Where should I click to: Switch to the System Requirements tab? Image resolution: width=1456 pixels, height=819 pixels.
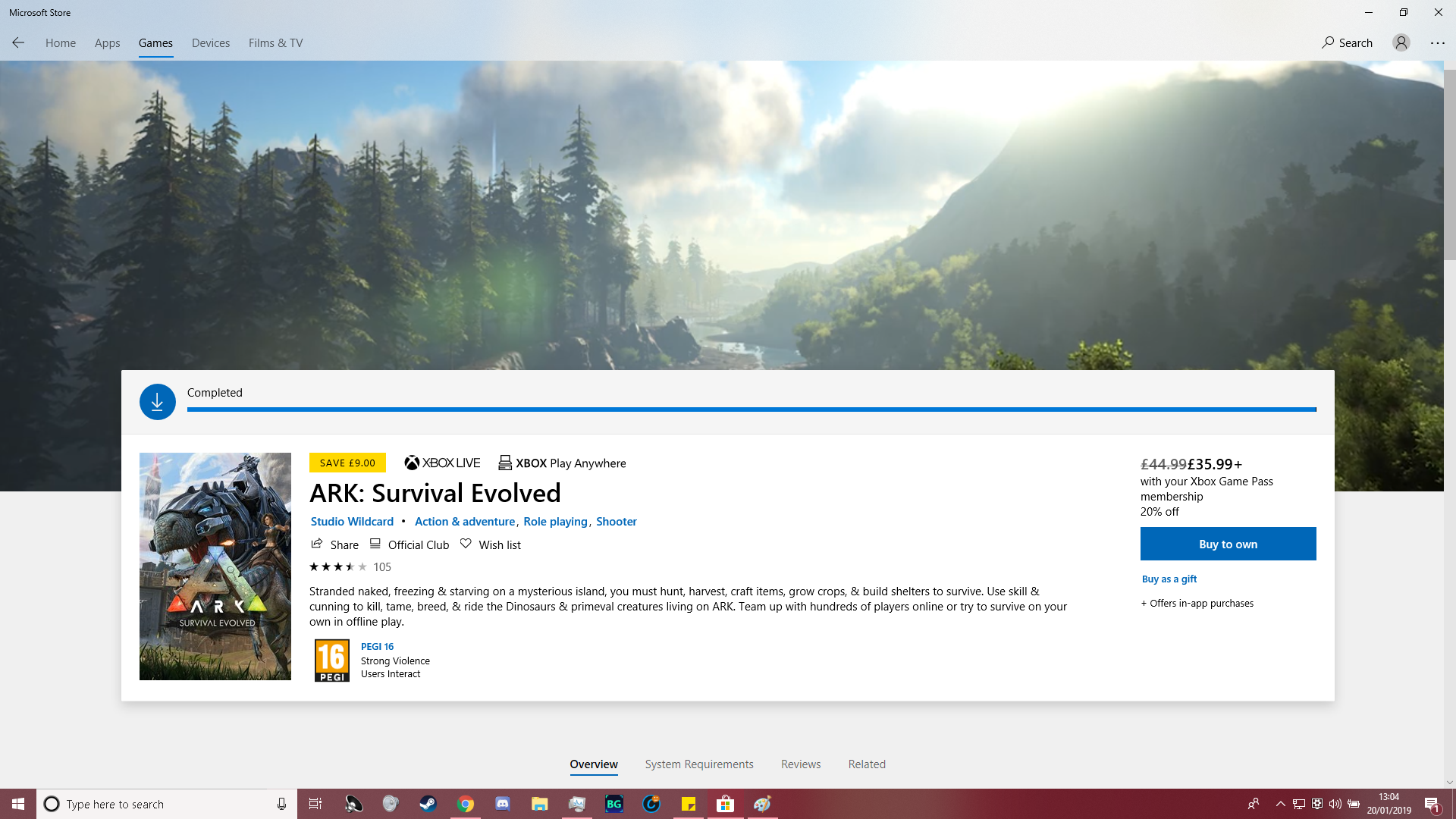coord(699,764)
